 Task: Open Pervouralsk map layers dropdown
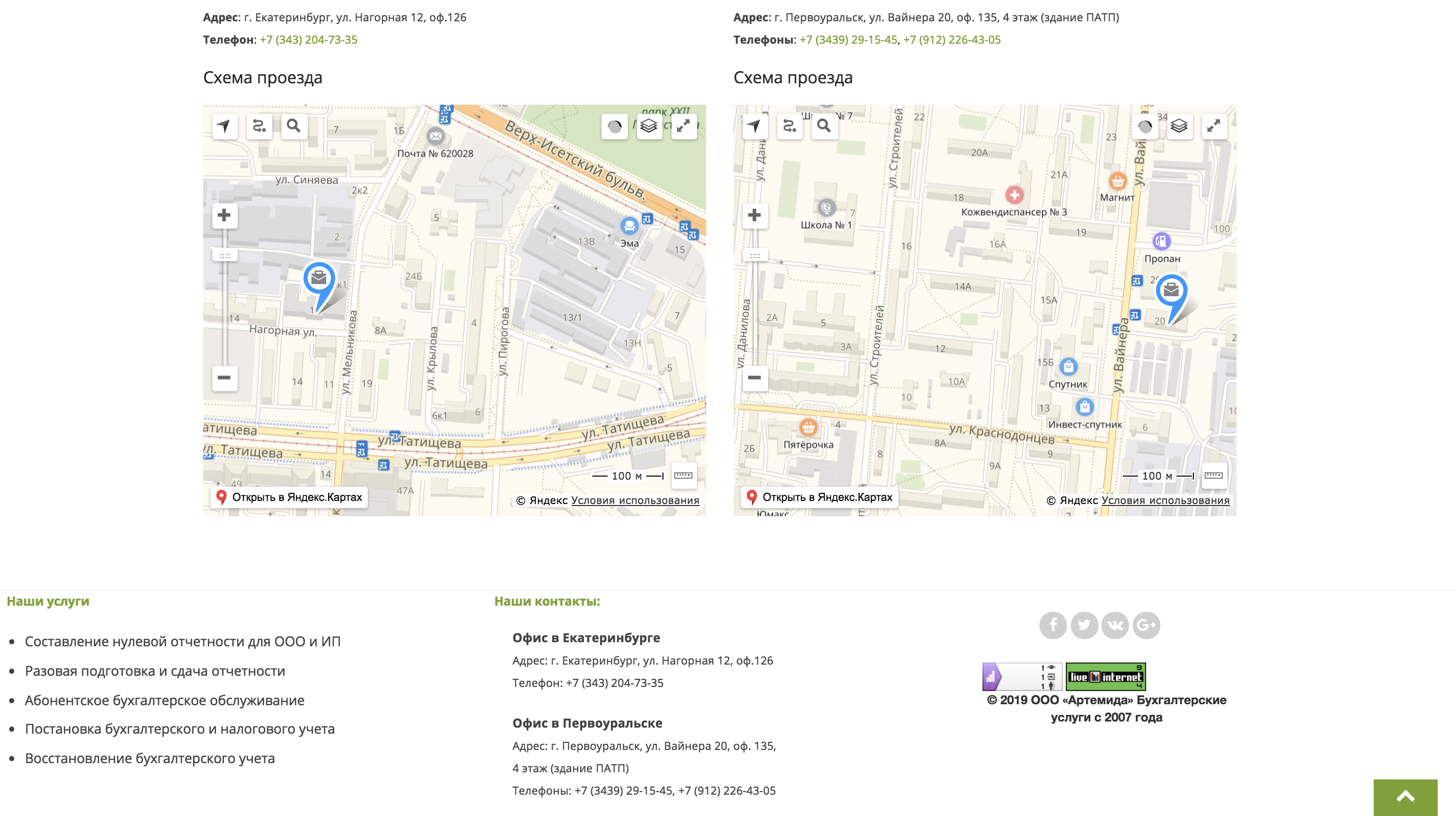click(x=1179, y=125)
